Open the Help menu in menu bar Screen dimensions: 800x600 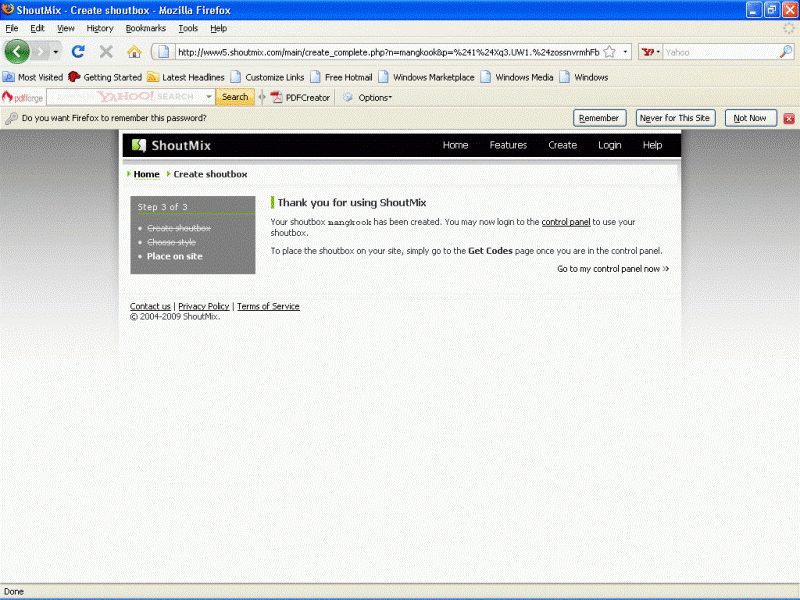[x=218, y=28]
